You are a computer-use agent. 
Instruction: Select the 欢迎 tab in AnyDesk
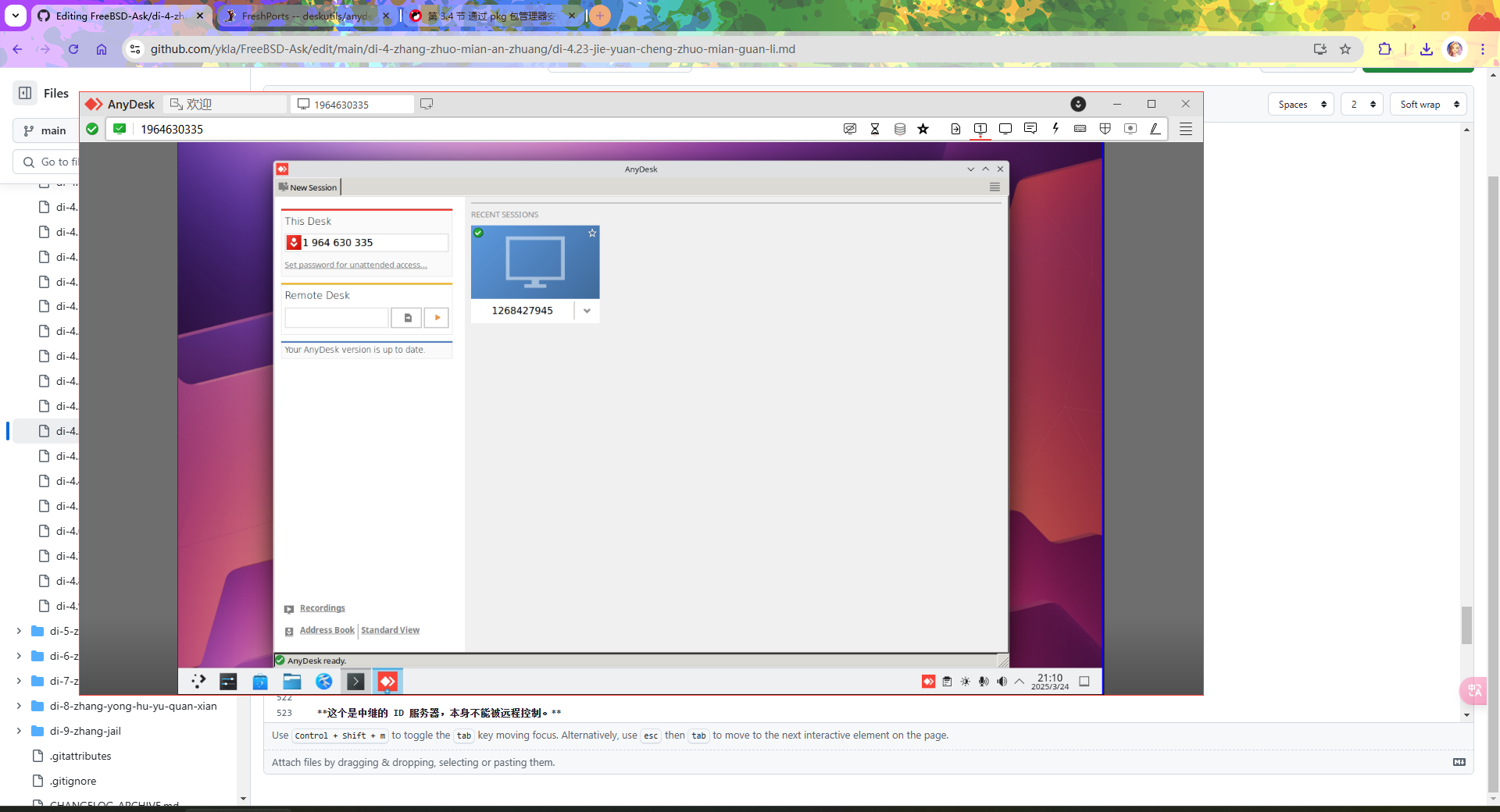(x=225, y=104)
